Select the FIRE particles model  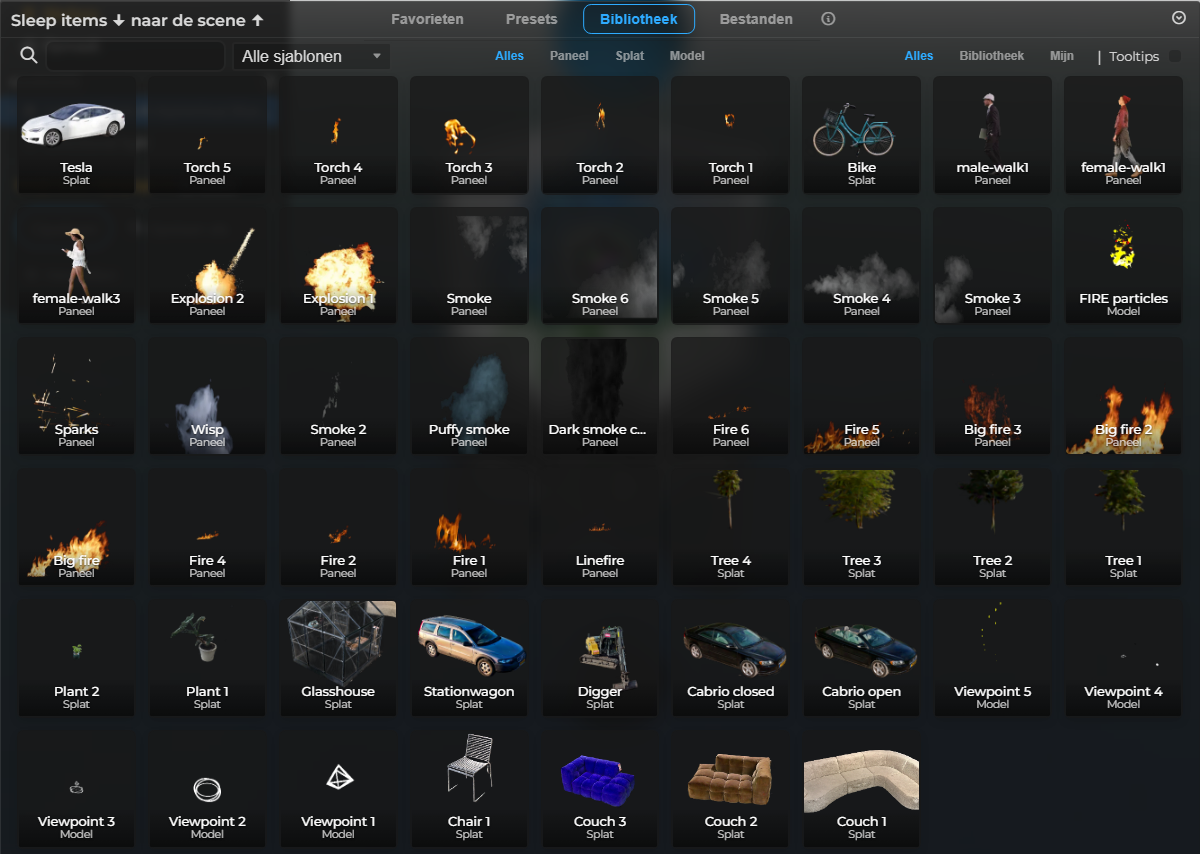click(x=1123, y=265)
